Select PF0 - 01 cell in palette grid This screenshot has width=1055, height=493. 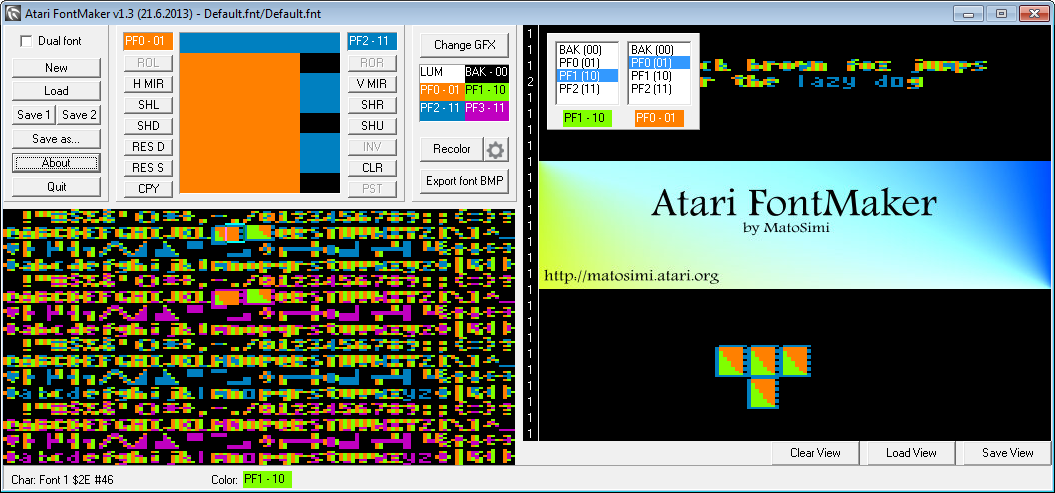441,91
